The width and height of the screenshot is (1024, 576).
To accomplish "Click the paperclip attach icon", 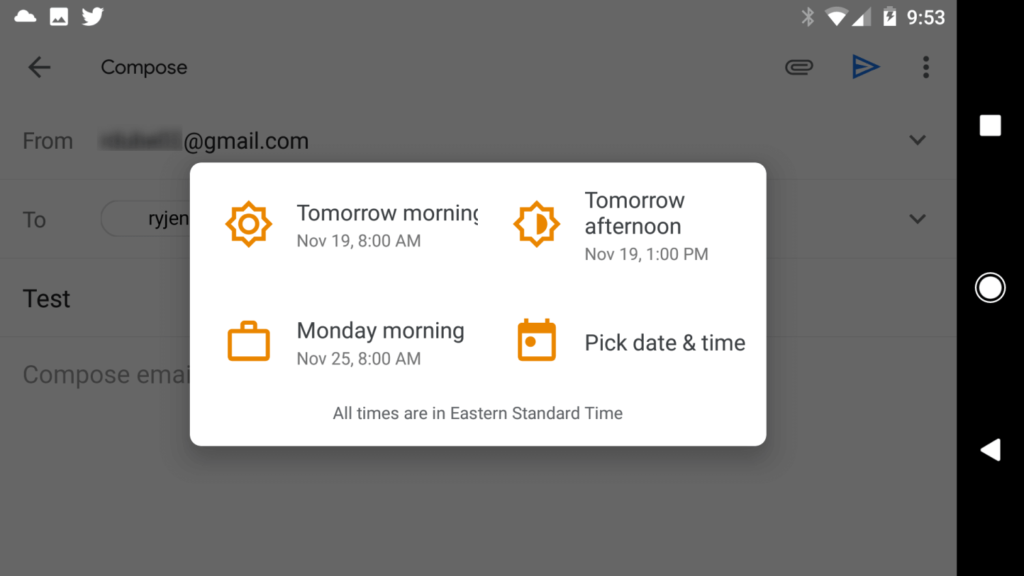I will click(798, 67).
